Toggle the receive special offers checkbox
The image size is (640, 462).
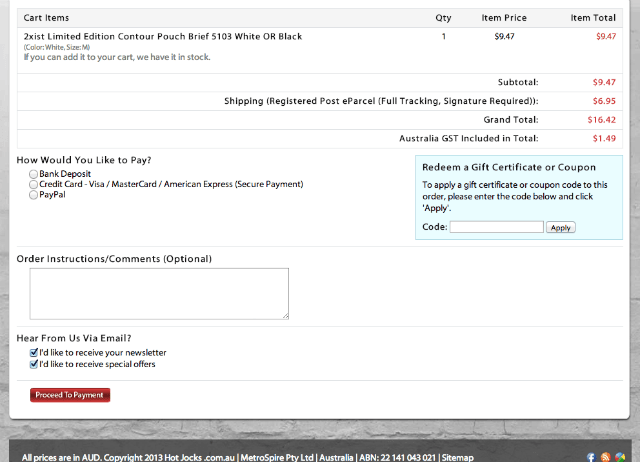coord(34,364)
